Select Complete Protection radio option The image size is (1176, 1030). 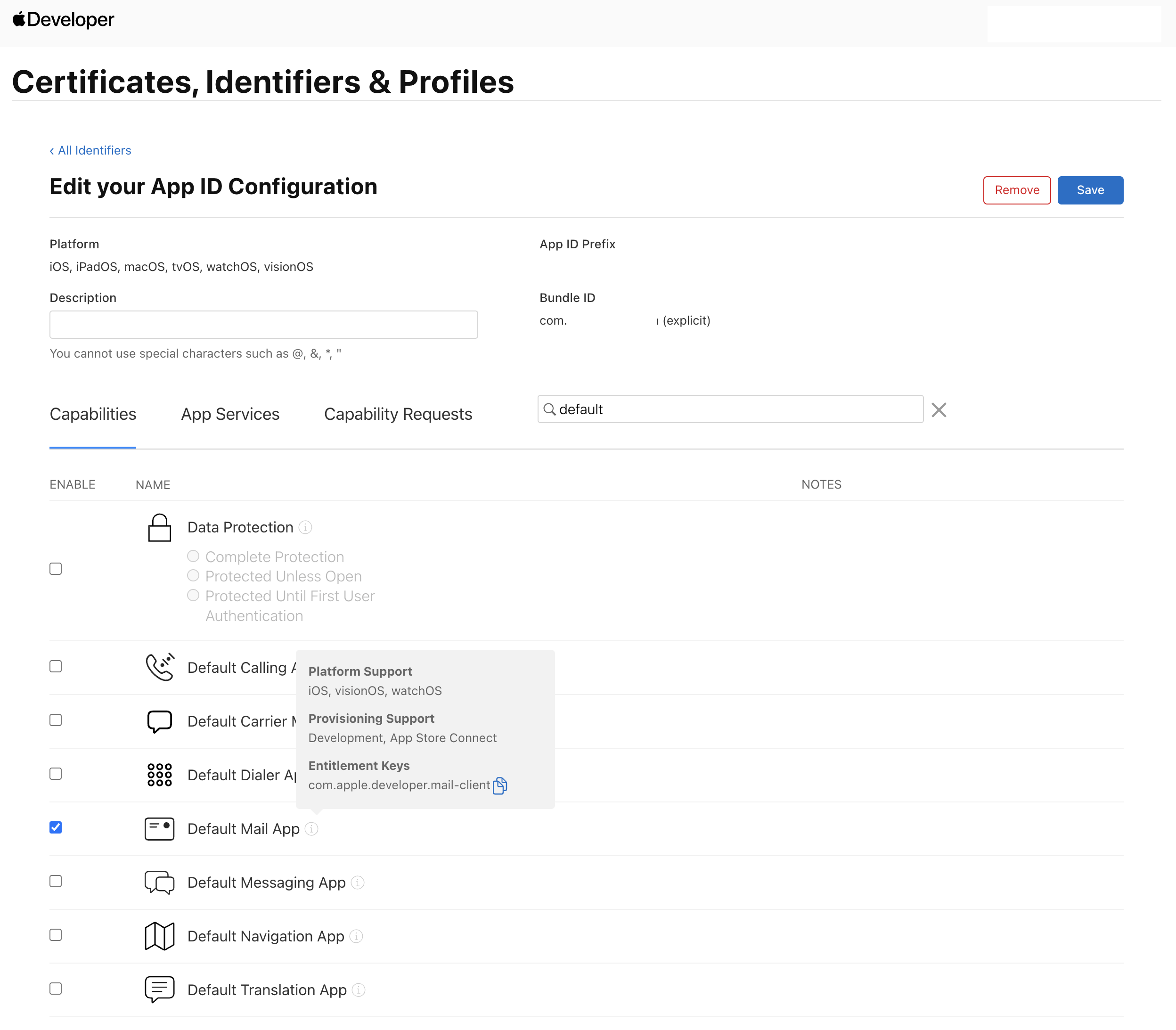[193, 556]
